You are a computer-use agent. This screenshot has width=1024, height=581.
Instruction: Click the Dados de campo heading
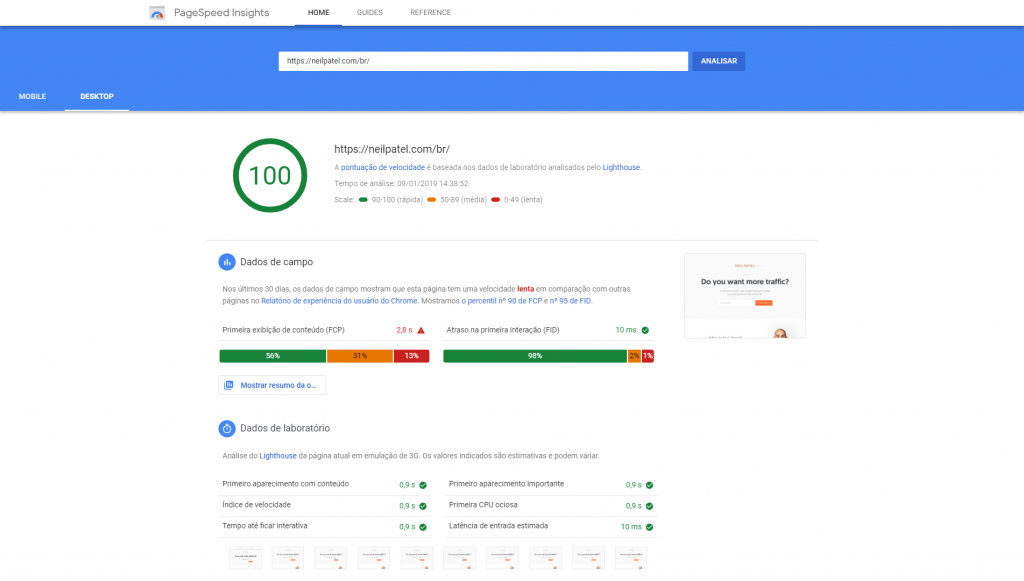276,262
